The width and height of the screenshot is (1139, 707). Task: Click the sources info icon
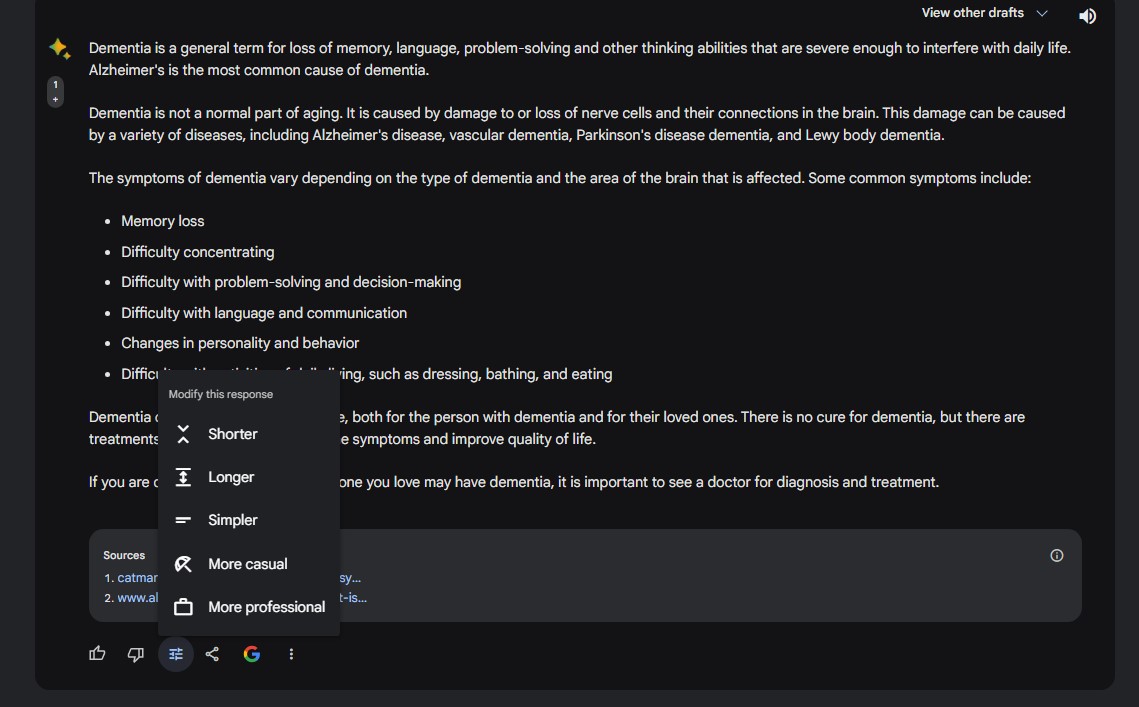(1057, 555)
